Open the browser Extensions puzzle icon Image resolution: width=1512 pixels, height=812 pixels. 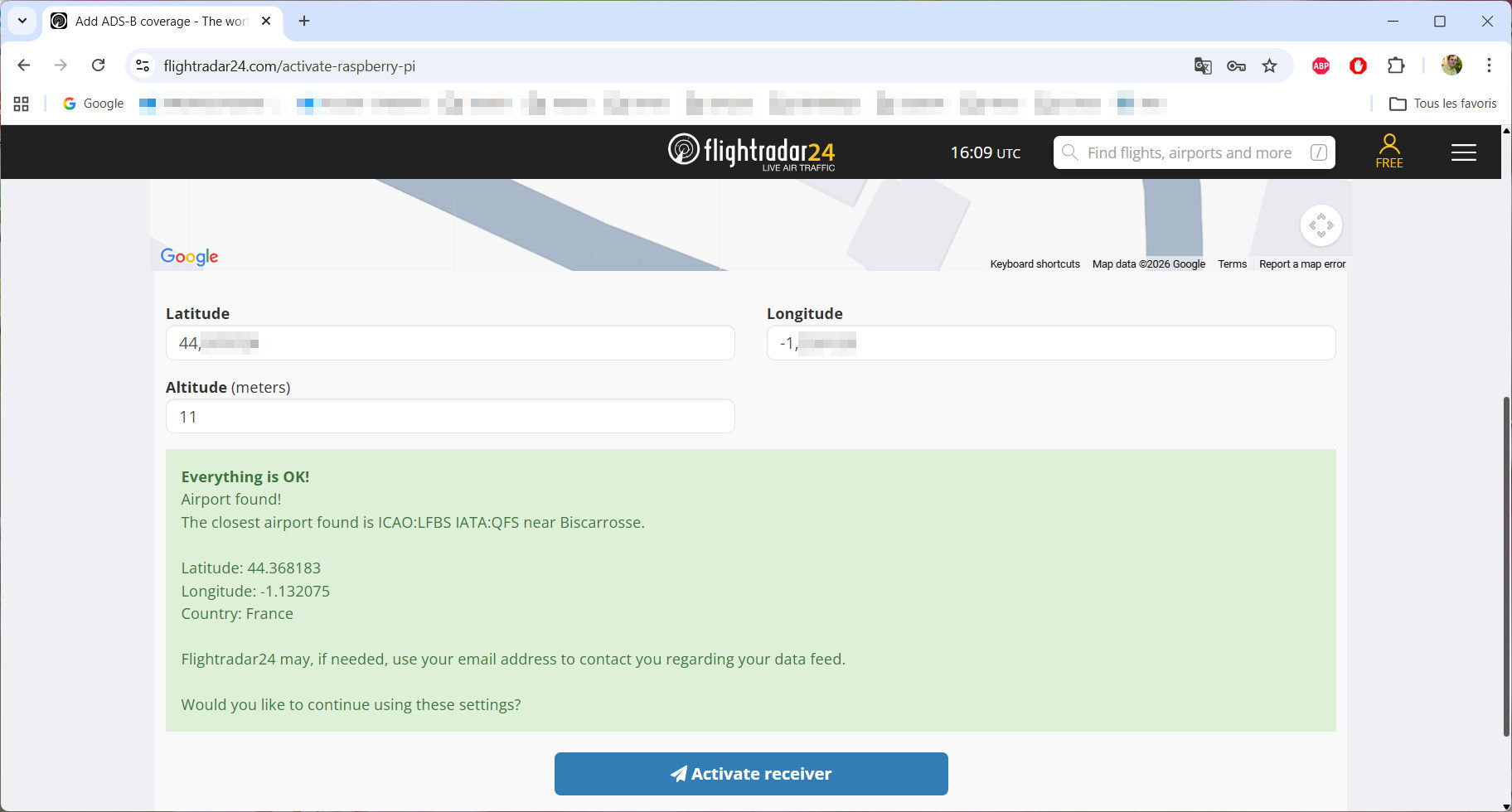pos(1396,65)
